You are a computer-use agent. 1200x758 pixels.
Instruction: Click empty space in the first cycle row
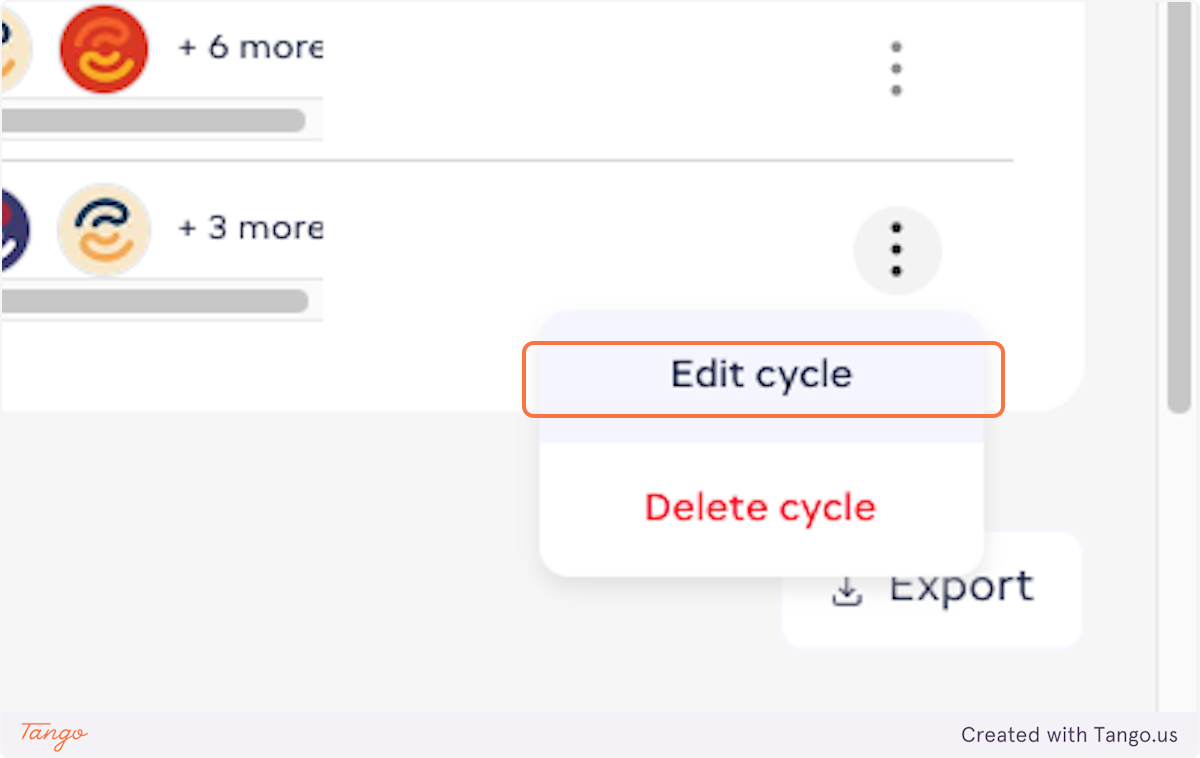pos(600,70)
